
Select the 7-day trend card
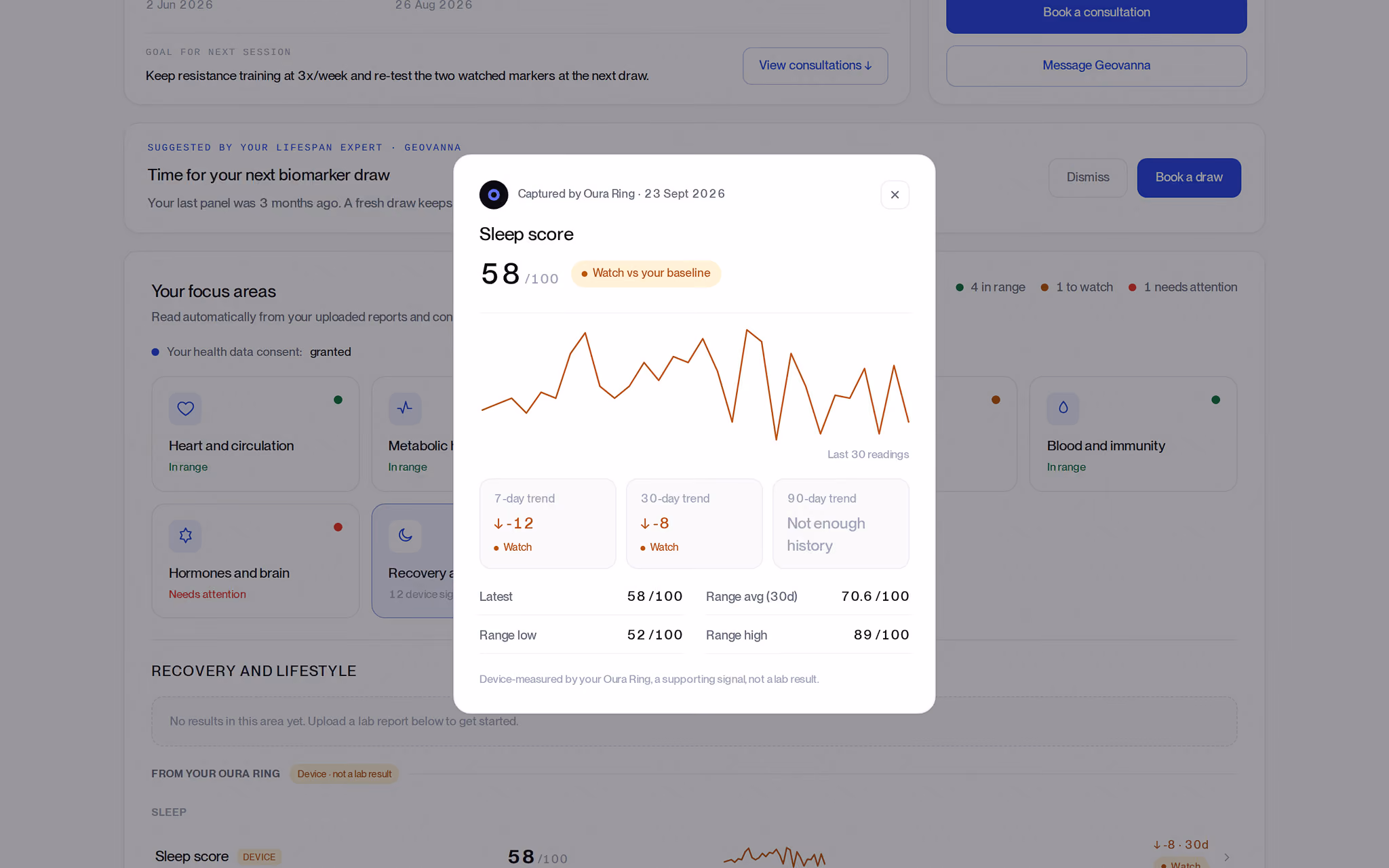[547, 524]
